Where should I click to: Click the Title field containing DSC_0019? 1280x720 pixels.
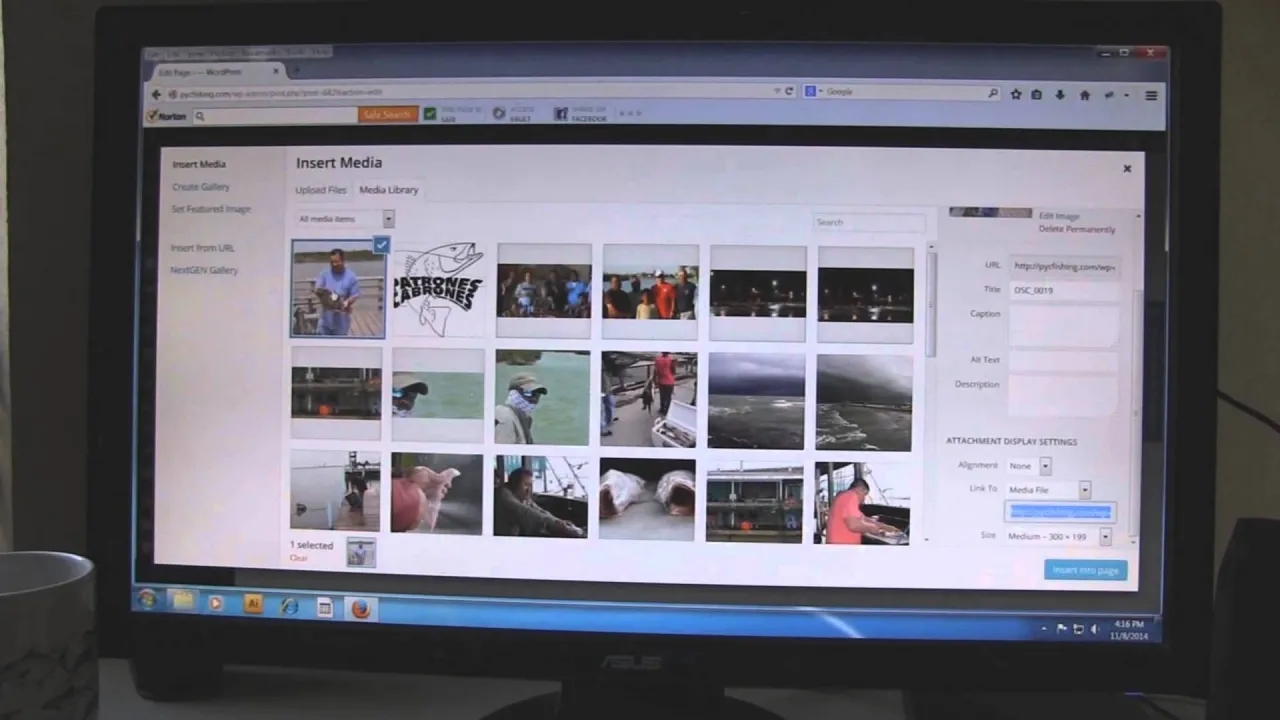1064,290
